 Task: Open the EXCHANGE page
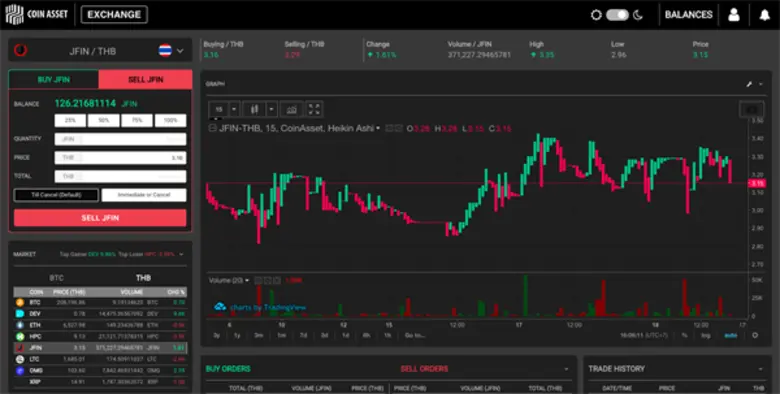click(x=114, y=14)
